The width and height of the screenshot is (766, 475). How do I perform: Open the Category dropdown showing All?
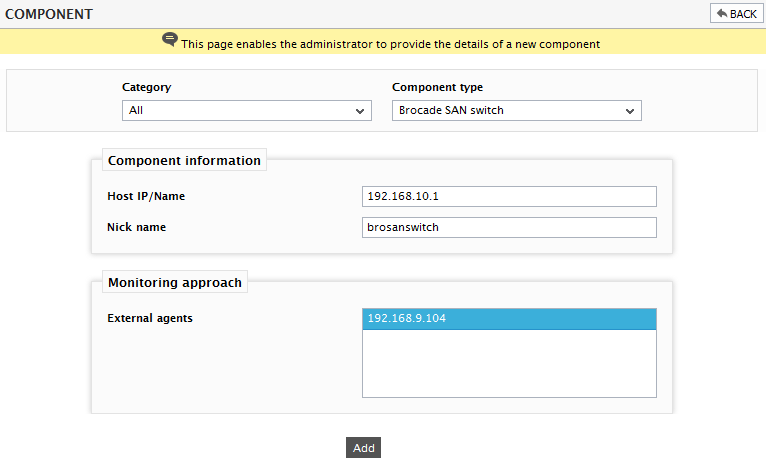(x=247, y=110)
